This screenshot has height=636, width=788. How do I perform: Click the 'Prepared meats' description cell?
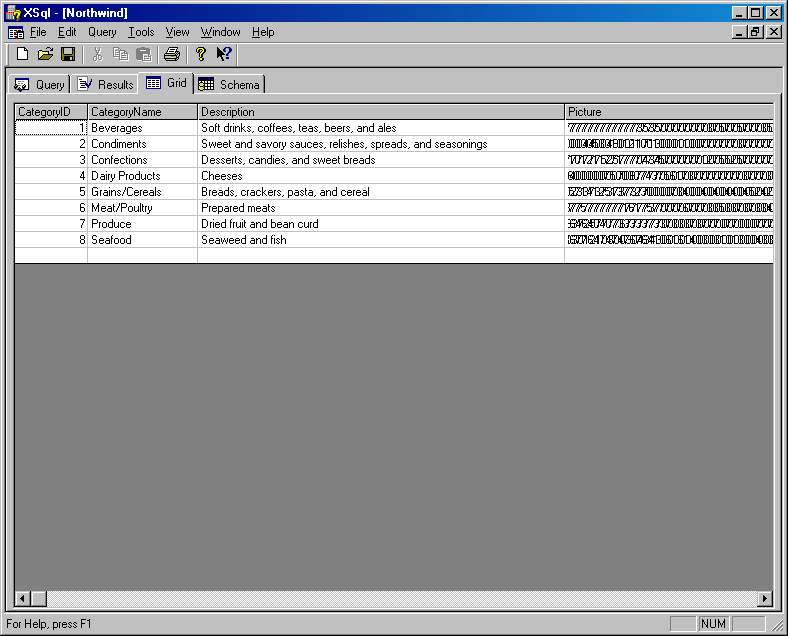(x=381, y=208)
